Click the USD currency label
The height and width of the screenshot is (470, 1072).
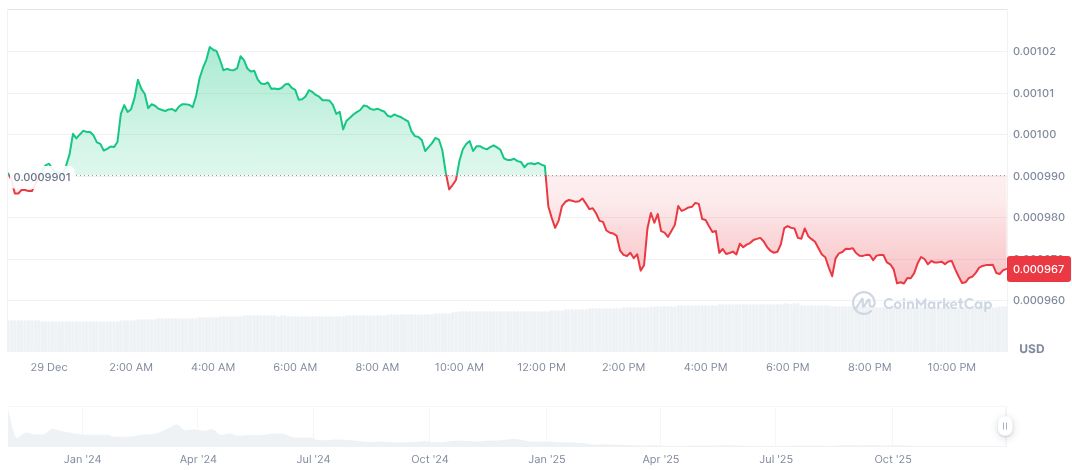[1031, 349]
